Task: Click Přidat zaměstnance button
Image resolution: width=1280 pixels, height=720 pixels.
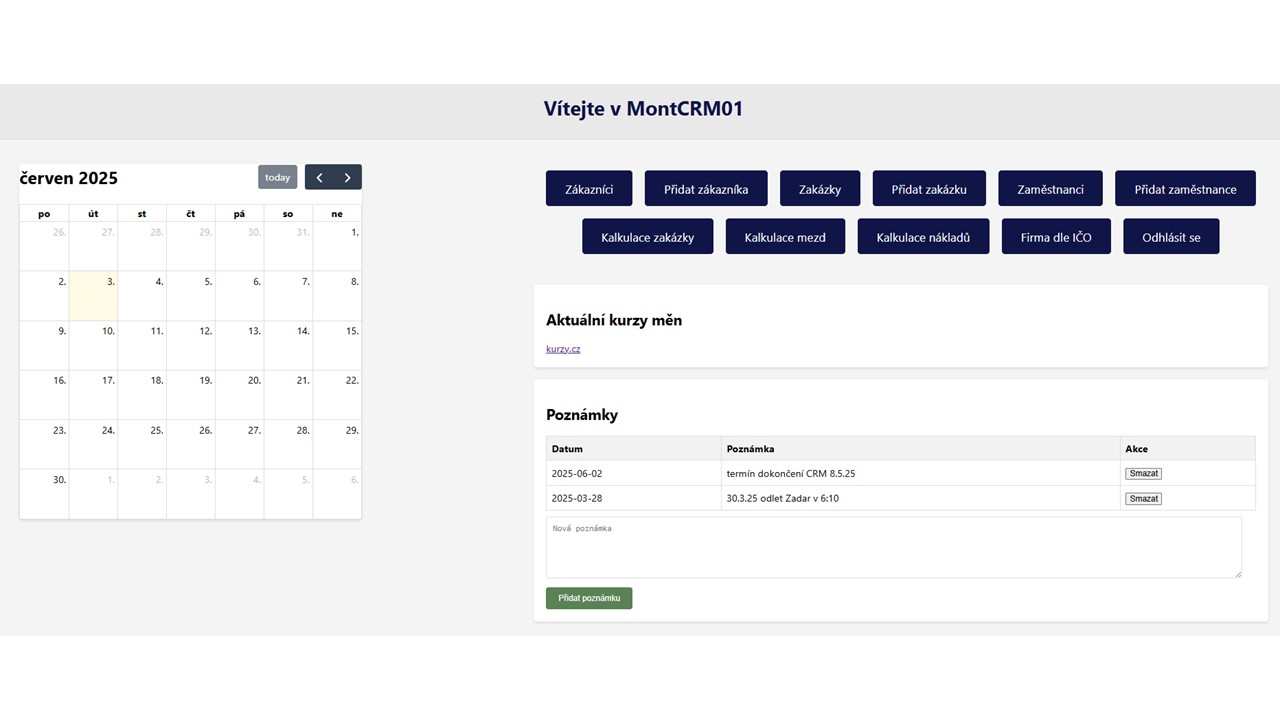Action: [1185, 189]
